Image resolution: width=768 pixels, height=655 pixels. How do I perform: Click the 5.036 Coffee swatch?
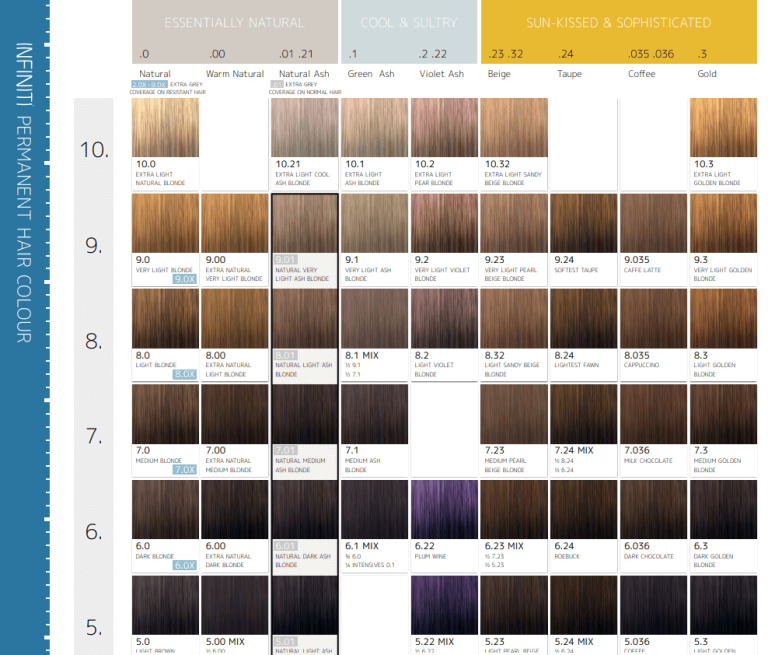coord(653,605)
